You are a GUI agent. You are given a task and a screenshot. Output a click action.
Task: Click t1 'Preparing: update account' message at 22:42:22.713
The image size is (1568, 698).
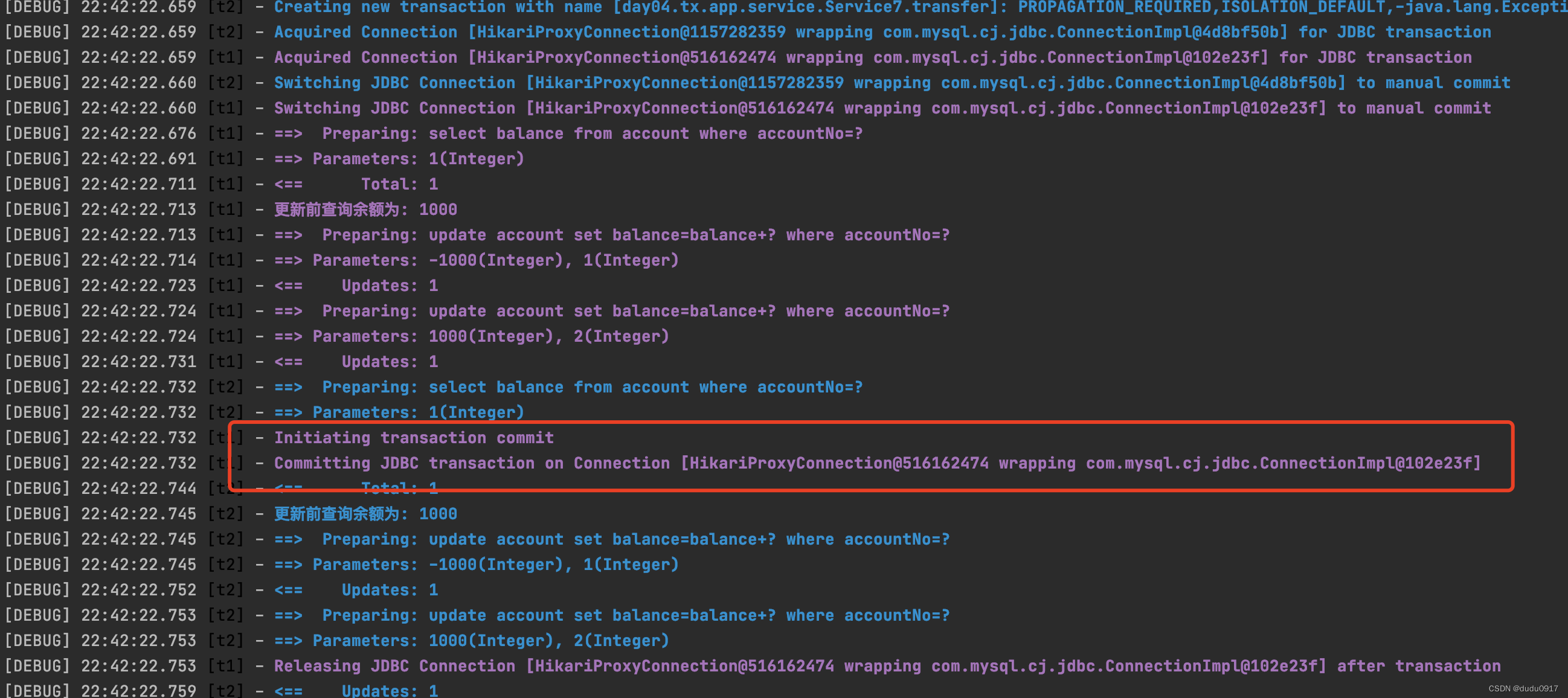tap(612, 235)
